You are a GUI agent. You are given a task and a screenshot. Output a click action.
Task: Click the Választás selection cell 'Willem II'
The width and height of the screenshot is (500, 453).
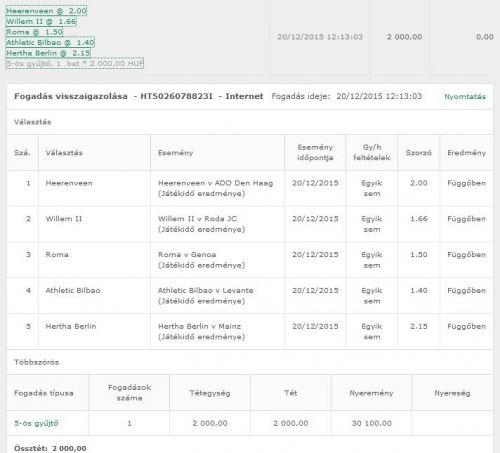point(64,219)
